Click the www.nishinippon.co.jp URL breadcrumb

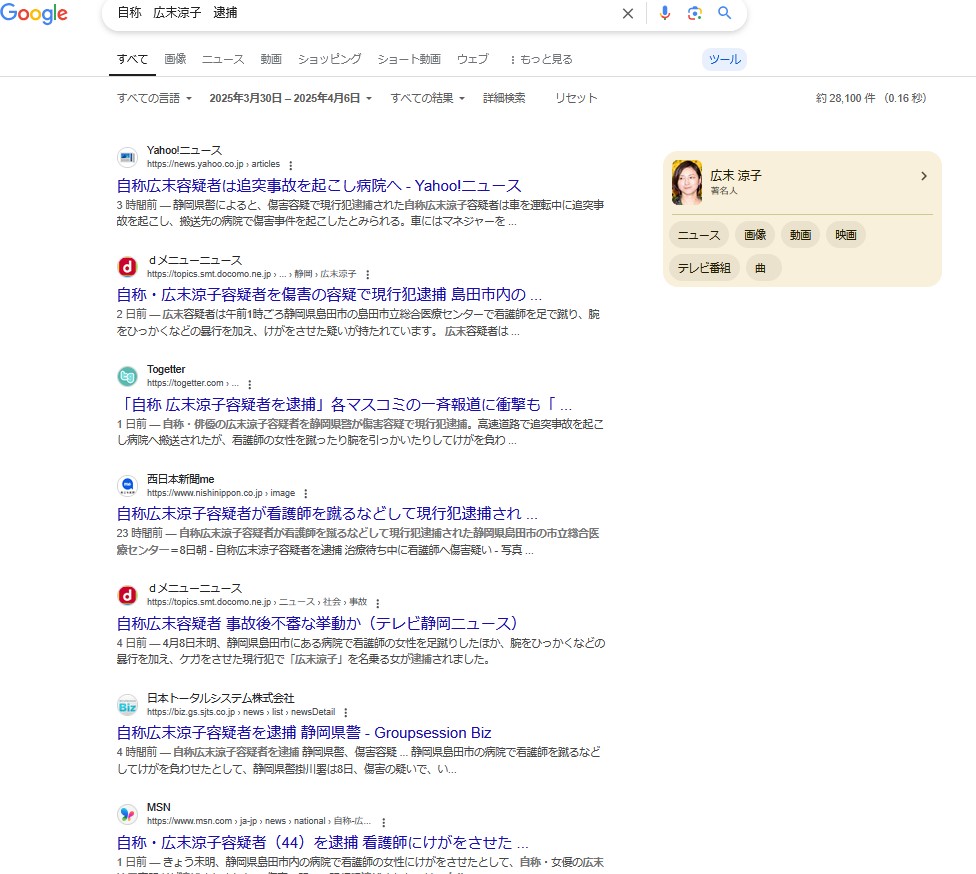(x=221, y=493)
